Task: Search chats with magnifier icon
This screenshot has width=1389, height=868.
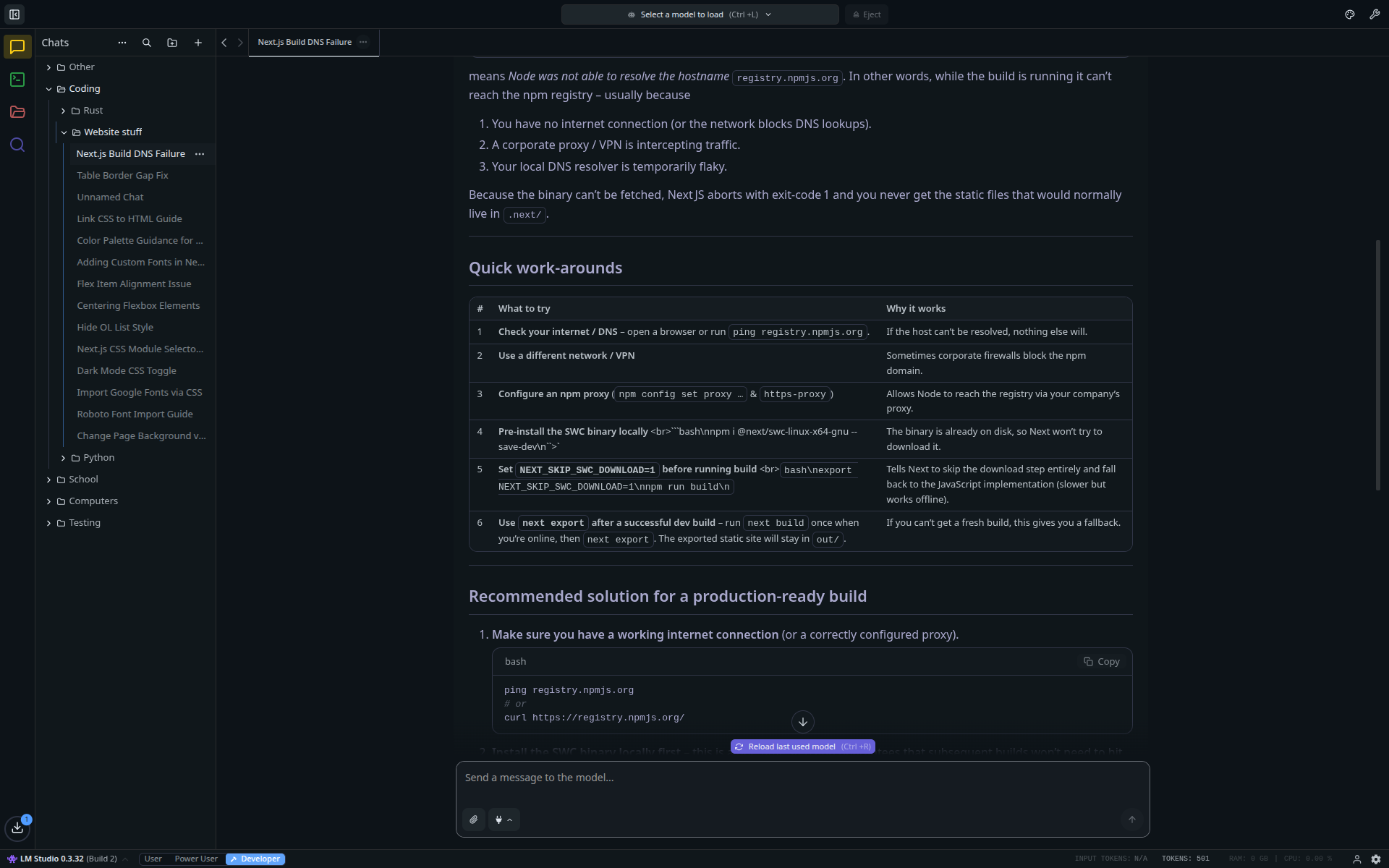Action: coord(147,43)
